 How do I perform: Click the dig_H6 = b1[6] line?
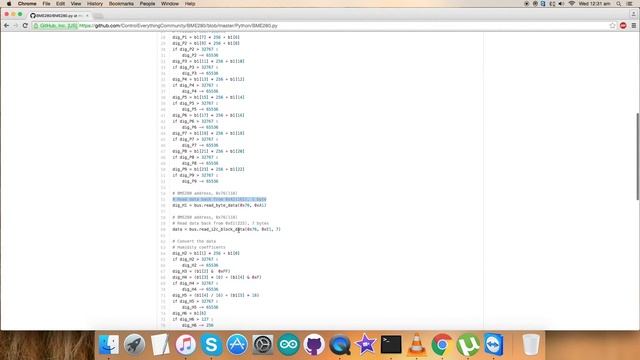pos(189,313)
